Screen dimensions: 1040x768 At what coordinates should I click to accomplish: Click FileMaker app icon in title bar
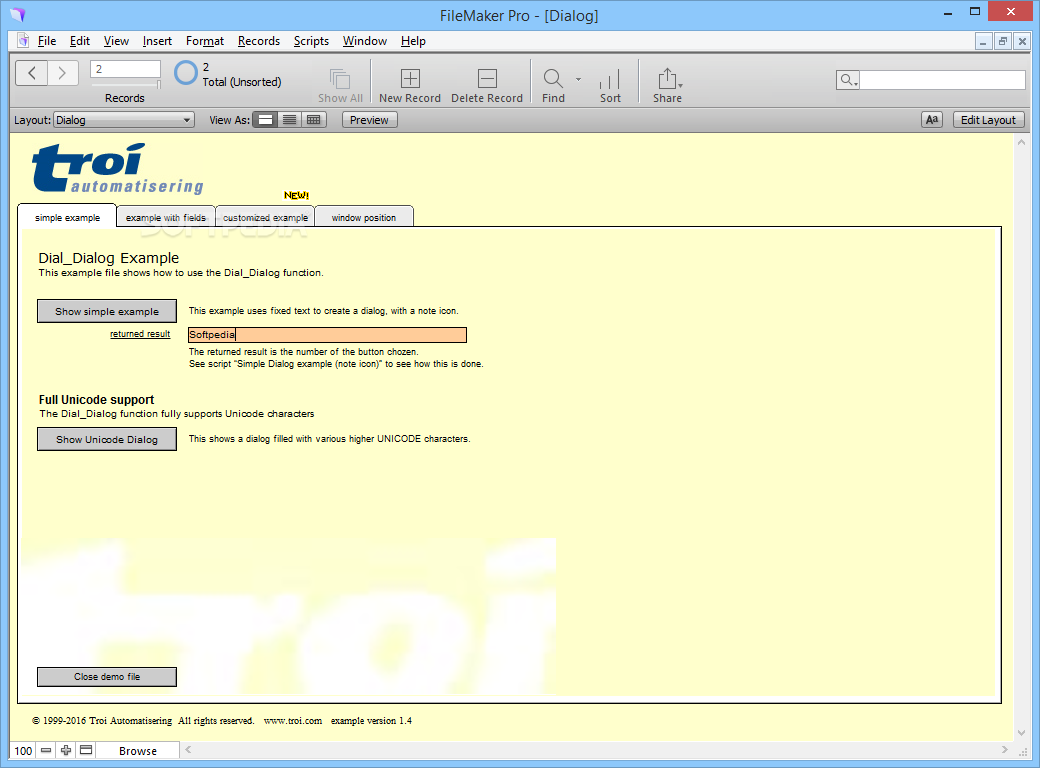coord(17,14)
